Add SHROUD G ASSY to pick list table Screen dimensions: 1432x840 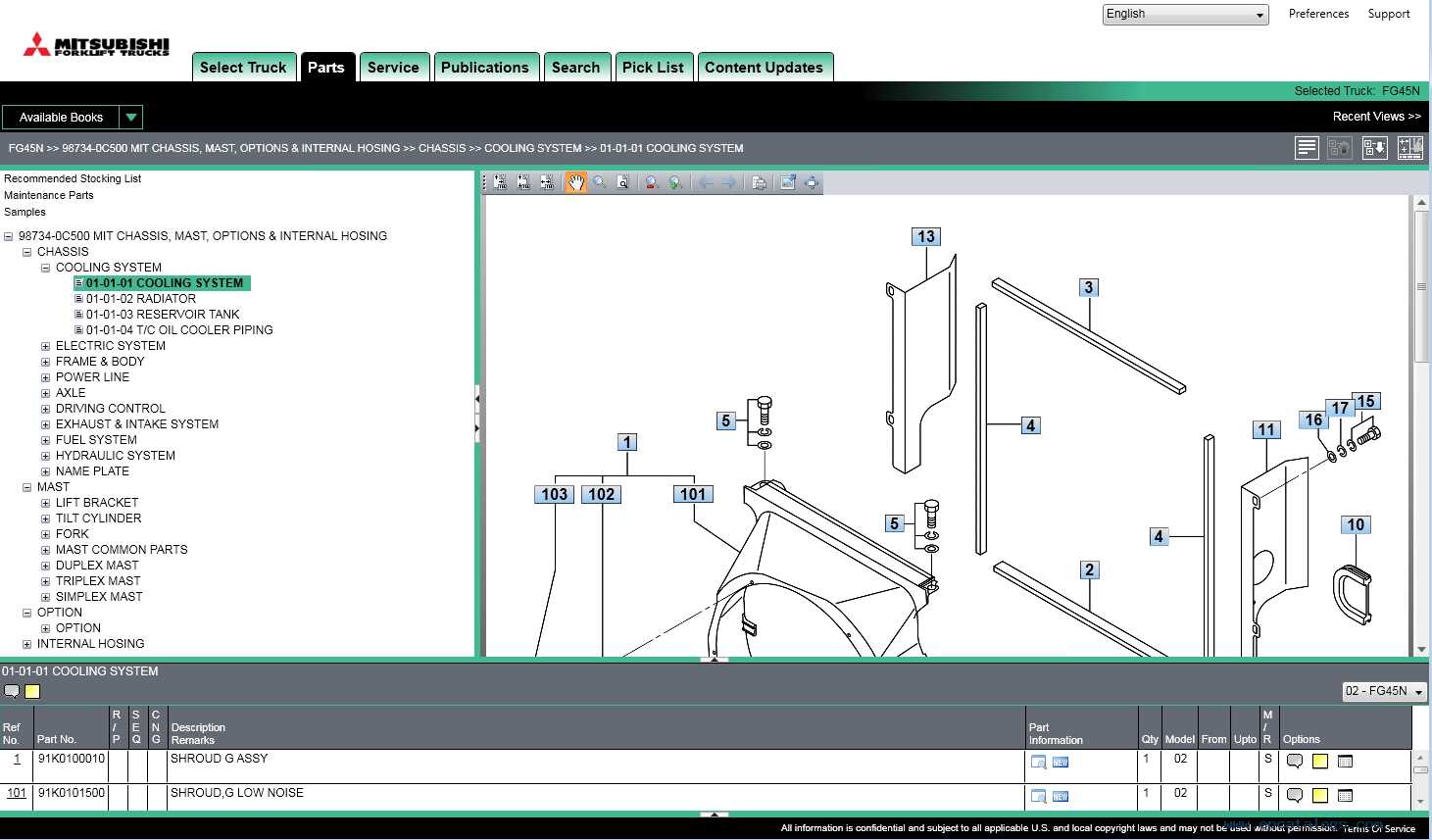point(1345,761)
